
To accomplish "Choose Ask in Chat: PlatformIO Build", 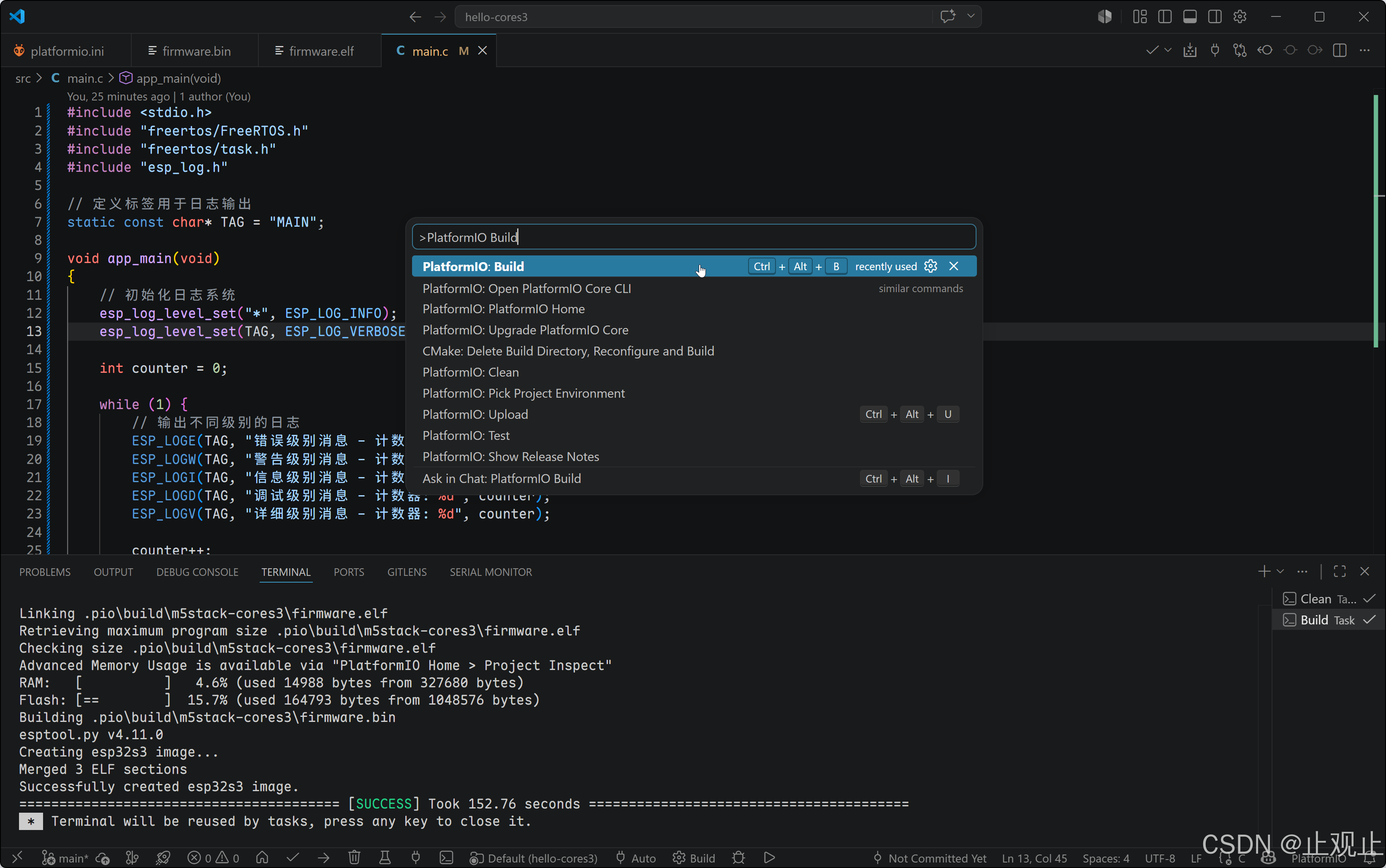I will 694,479.
